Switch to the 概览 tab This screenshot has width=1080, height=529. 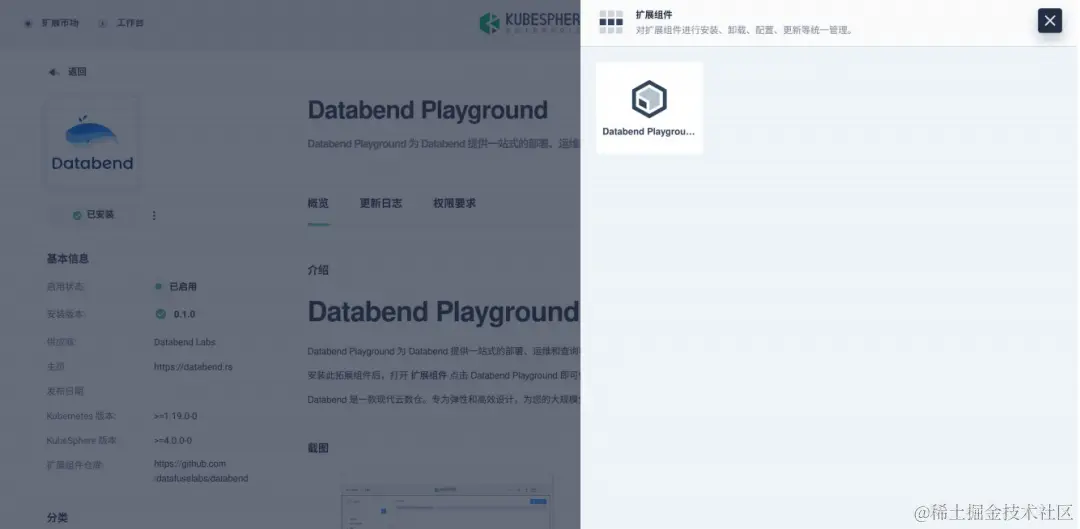coord(318,203)
